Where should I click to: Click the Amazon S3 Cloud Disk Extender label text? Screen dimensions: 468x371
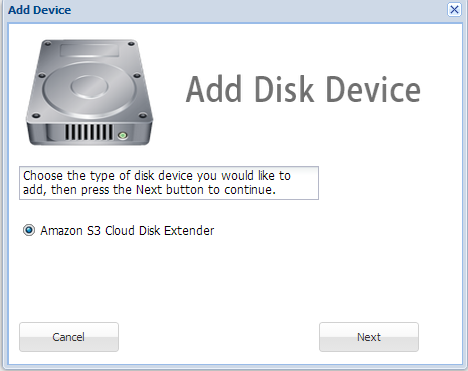click(x=127, y=231)
